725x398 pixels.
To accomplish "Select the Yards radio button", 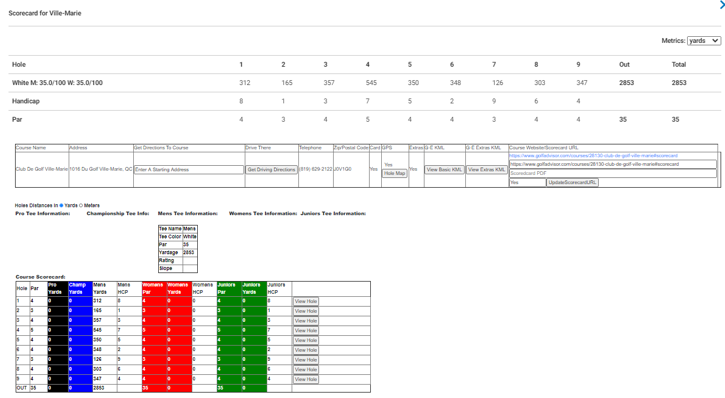I will (x=61, y=205).
